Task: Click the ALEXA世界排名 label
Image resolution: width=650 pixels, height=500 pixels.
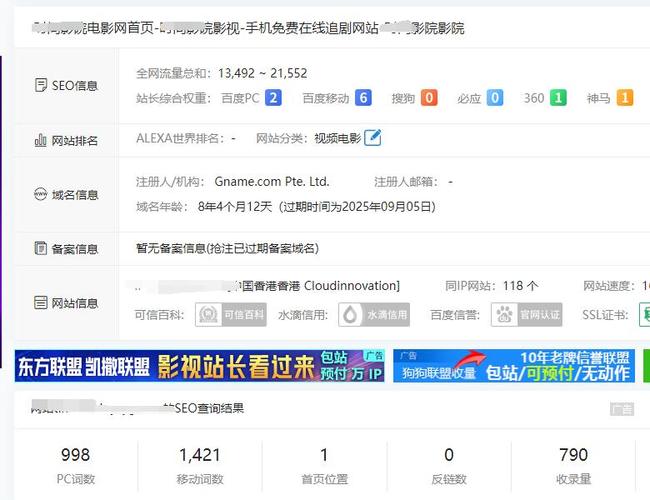Action: (180, 138)
